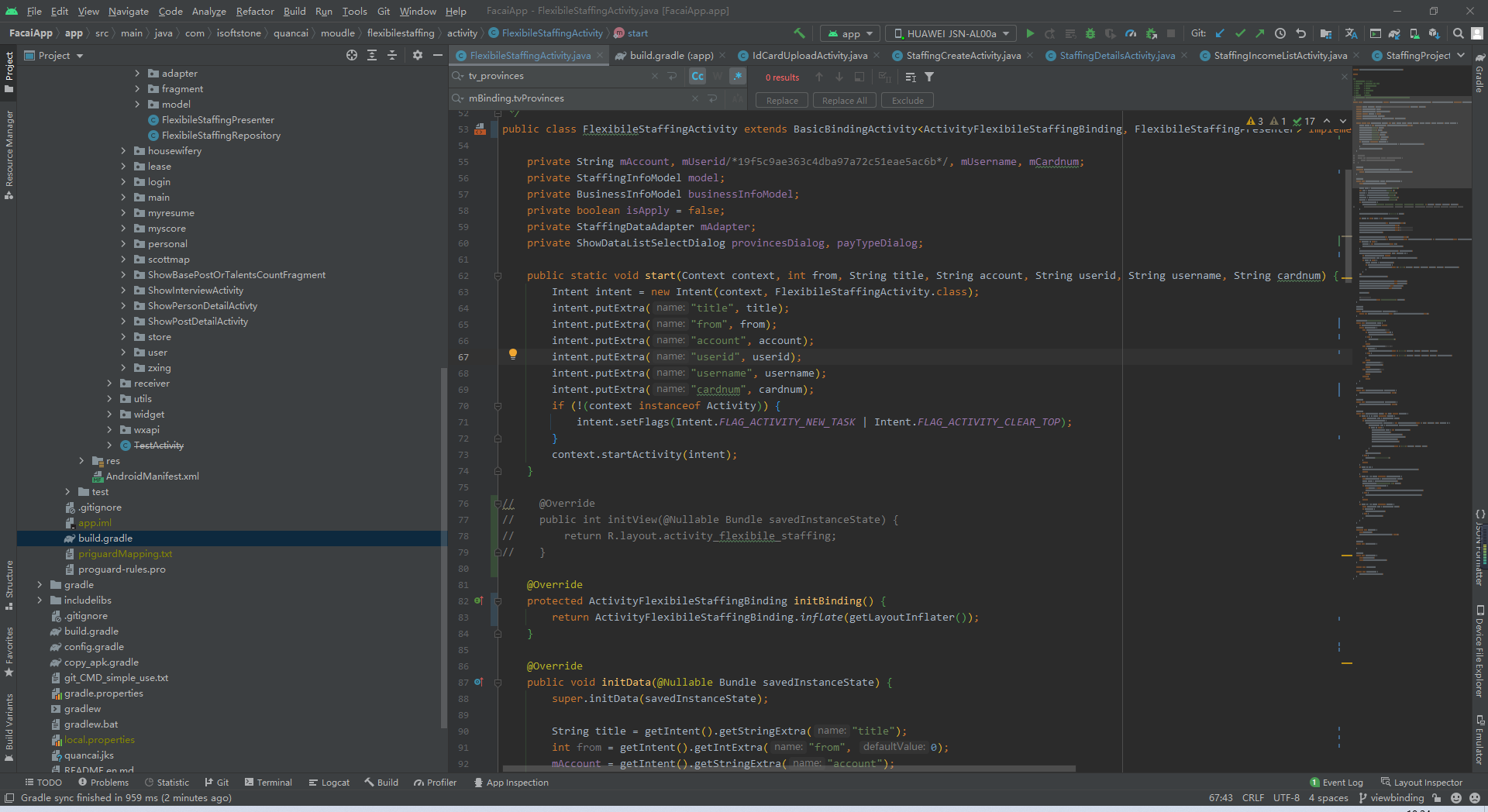Fold the start method at line 62
Viewport: 1488px width, 812px height.
click(x=498, y=276)
